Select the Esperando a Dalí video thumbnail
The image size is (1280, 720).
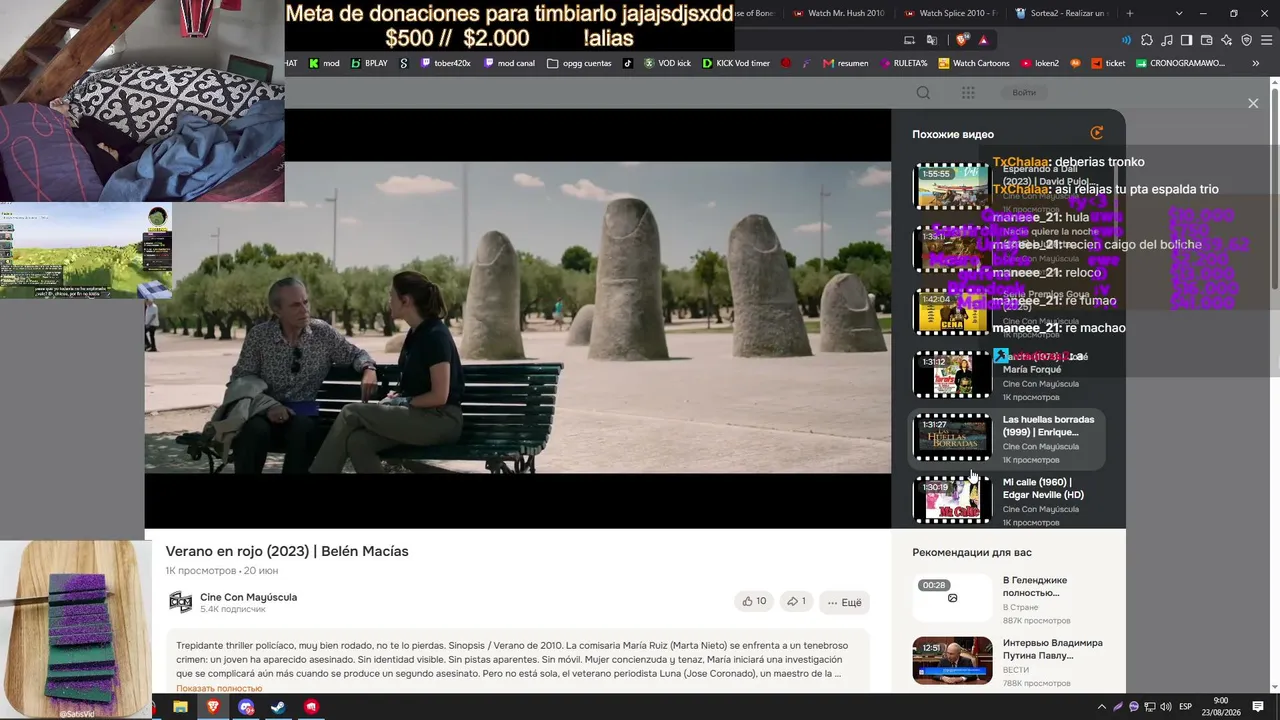pyautogui.click(x=952, y=186)
